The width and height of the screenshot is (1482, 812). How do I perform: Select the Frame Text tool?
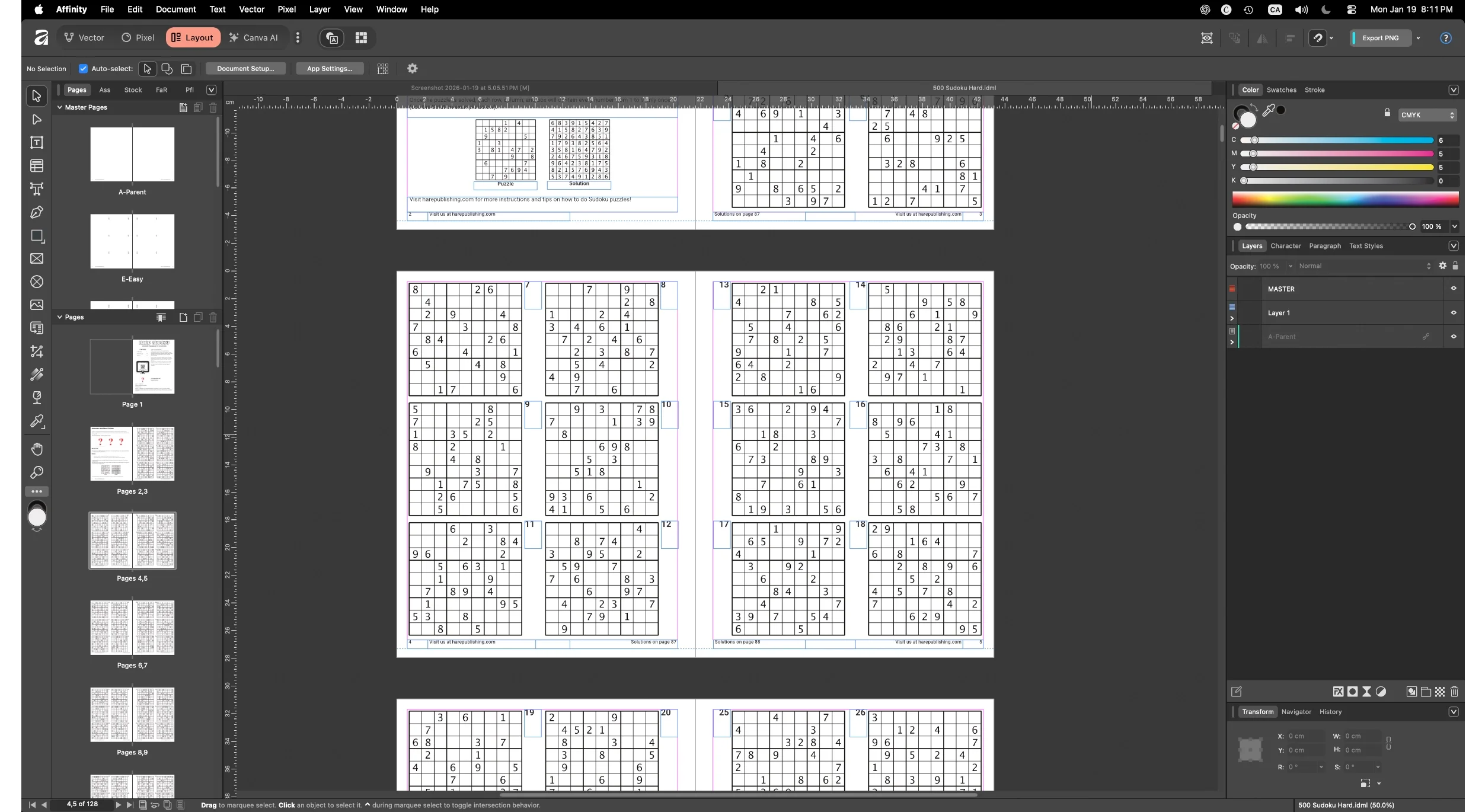(x=36, y=142)
